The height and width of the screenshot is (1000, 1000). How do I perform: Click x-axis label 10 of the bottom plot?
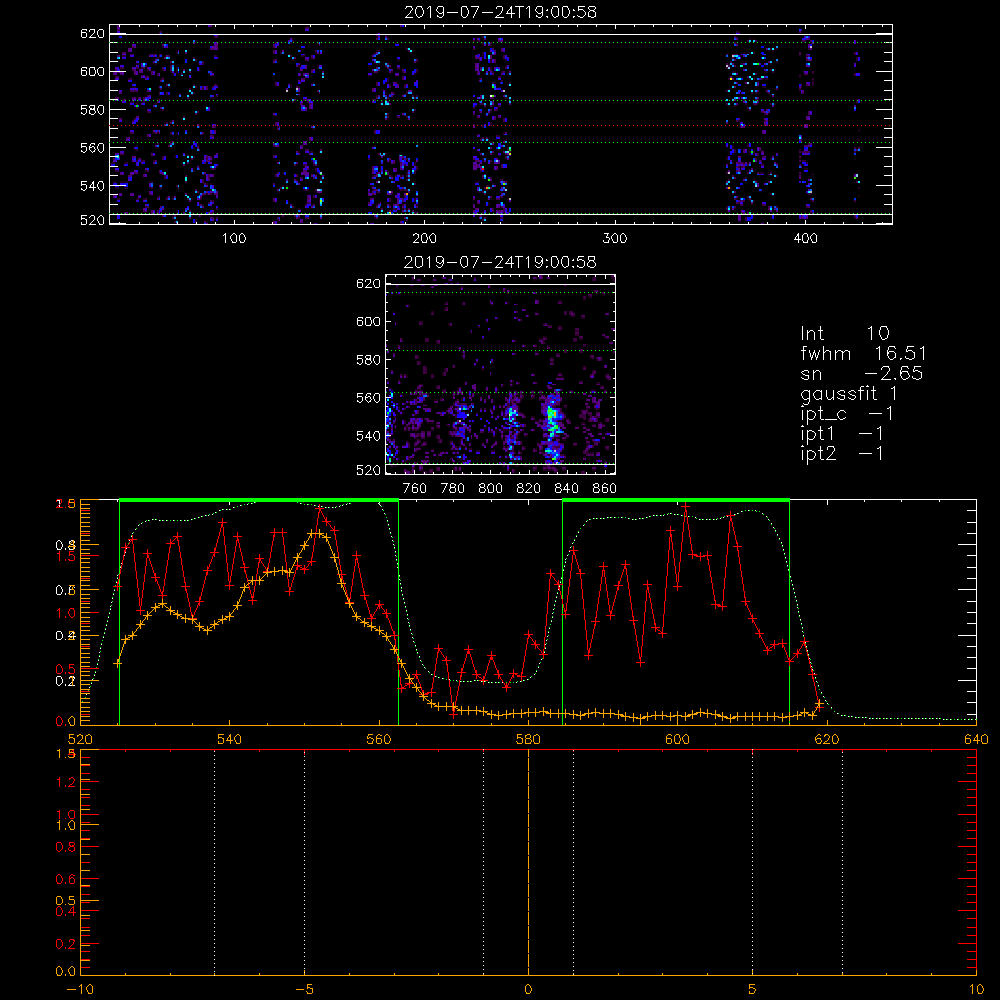(x=976, y=989)
